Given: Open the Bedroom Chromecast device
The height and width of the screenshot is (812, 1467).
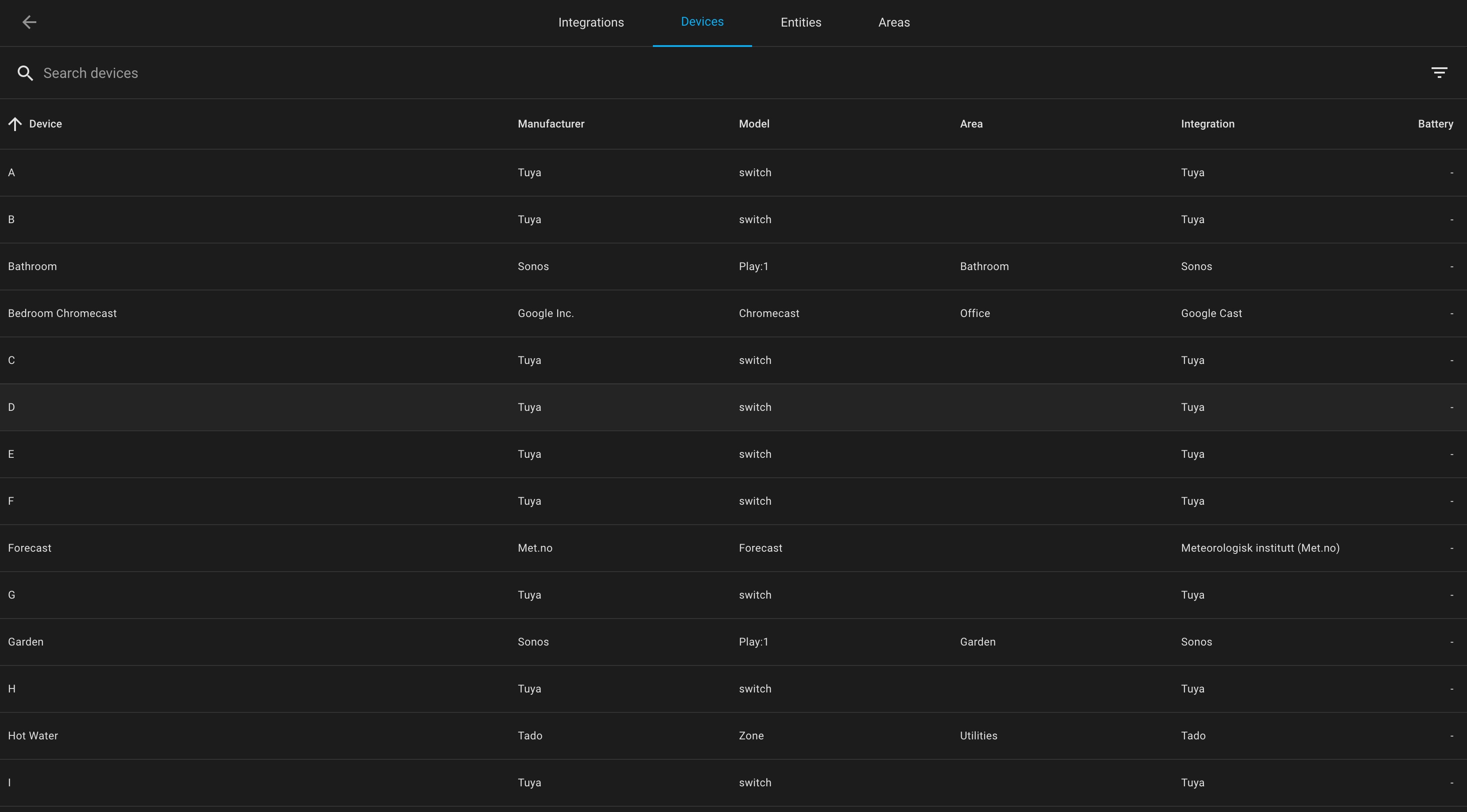Looking at the screenshot, I should click(62, 313).
